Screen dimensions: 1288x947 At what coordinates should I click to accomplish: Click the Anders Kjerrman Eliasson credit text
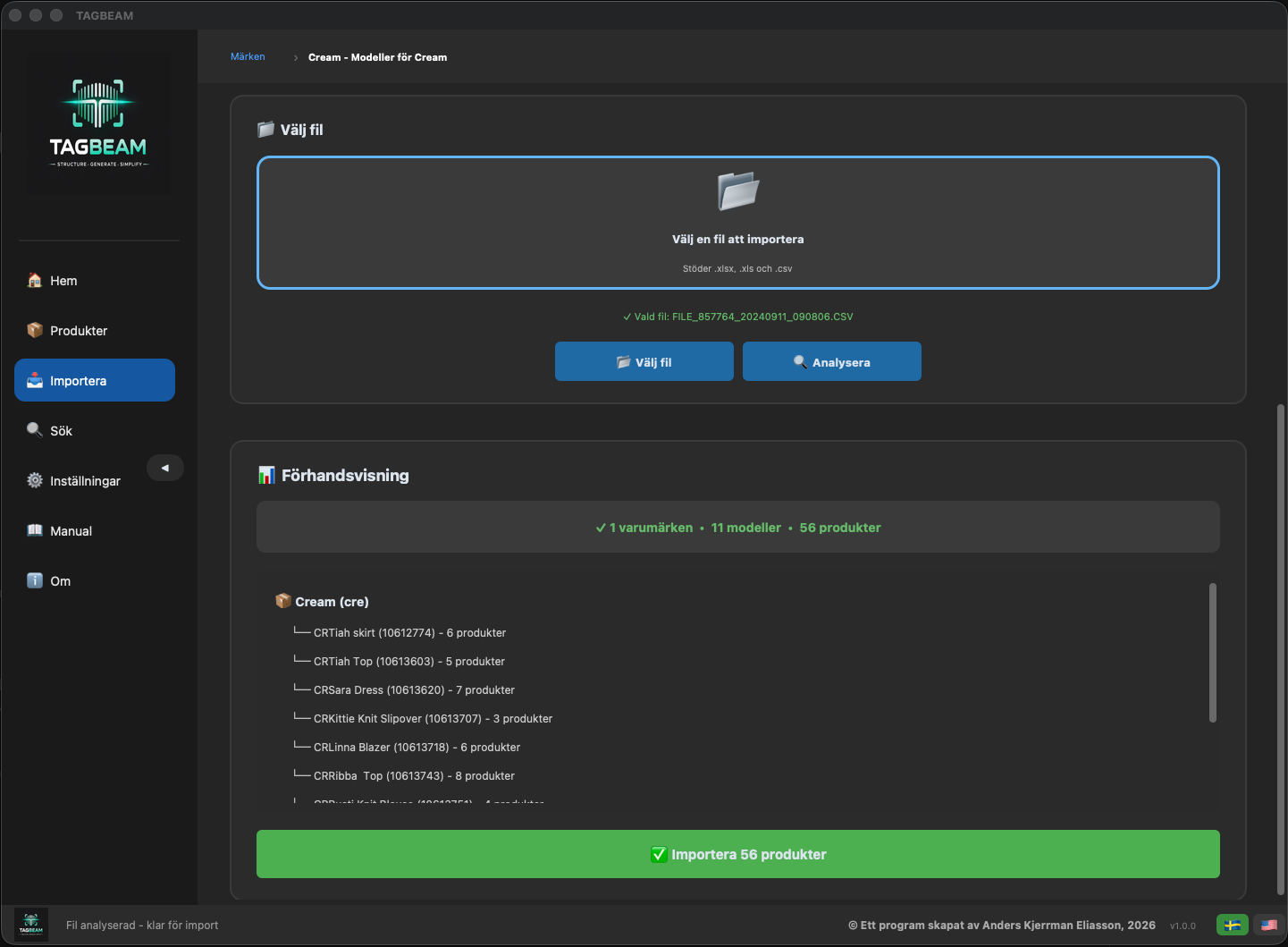click(1002, 925)
